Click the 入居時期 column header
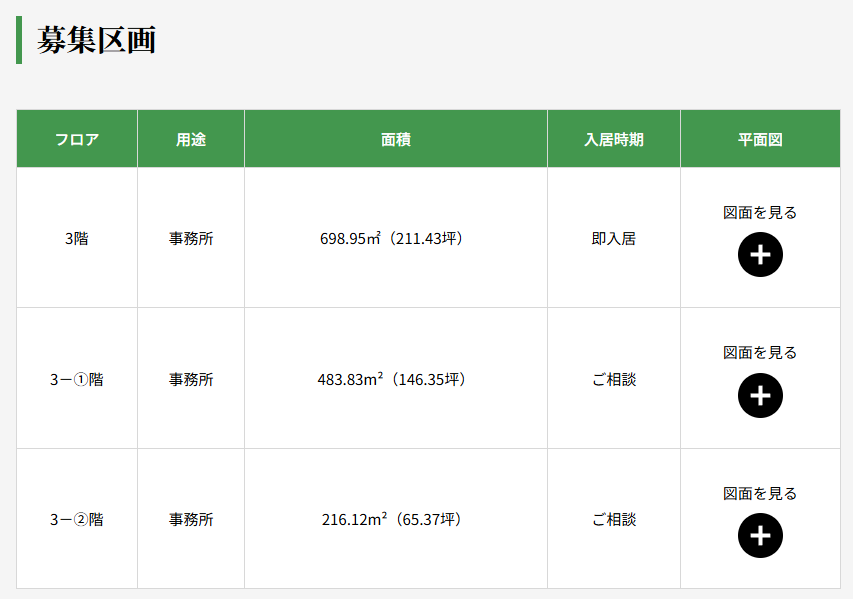The width and height of the screenshot is (853, 599). 613,139
